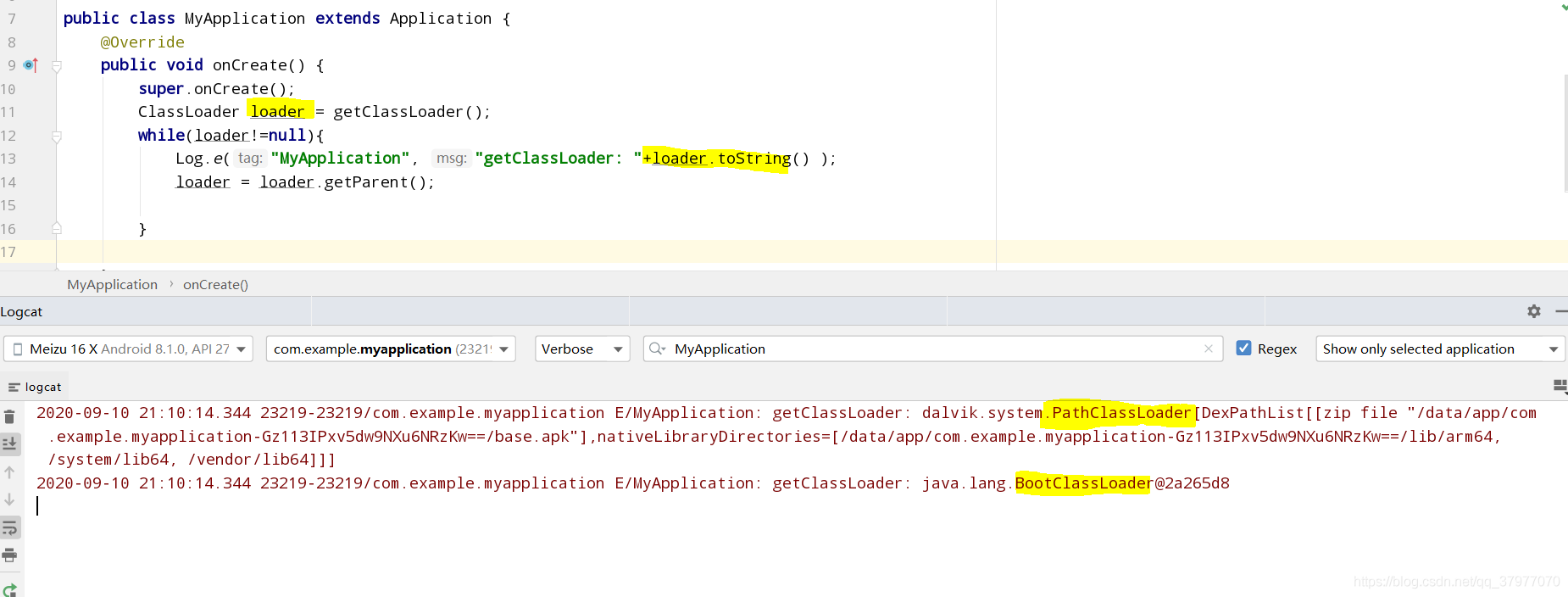
Task: Open Show only selected application dropdown
Action: (1440, 349)
